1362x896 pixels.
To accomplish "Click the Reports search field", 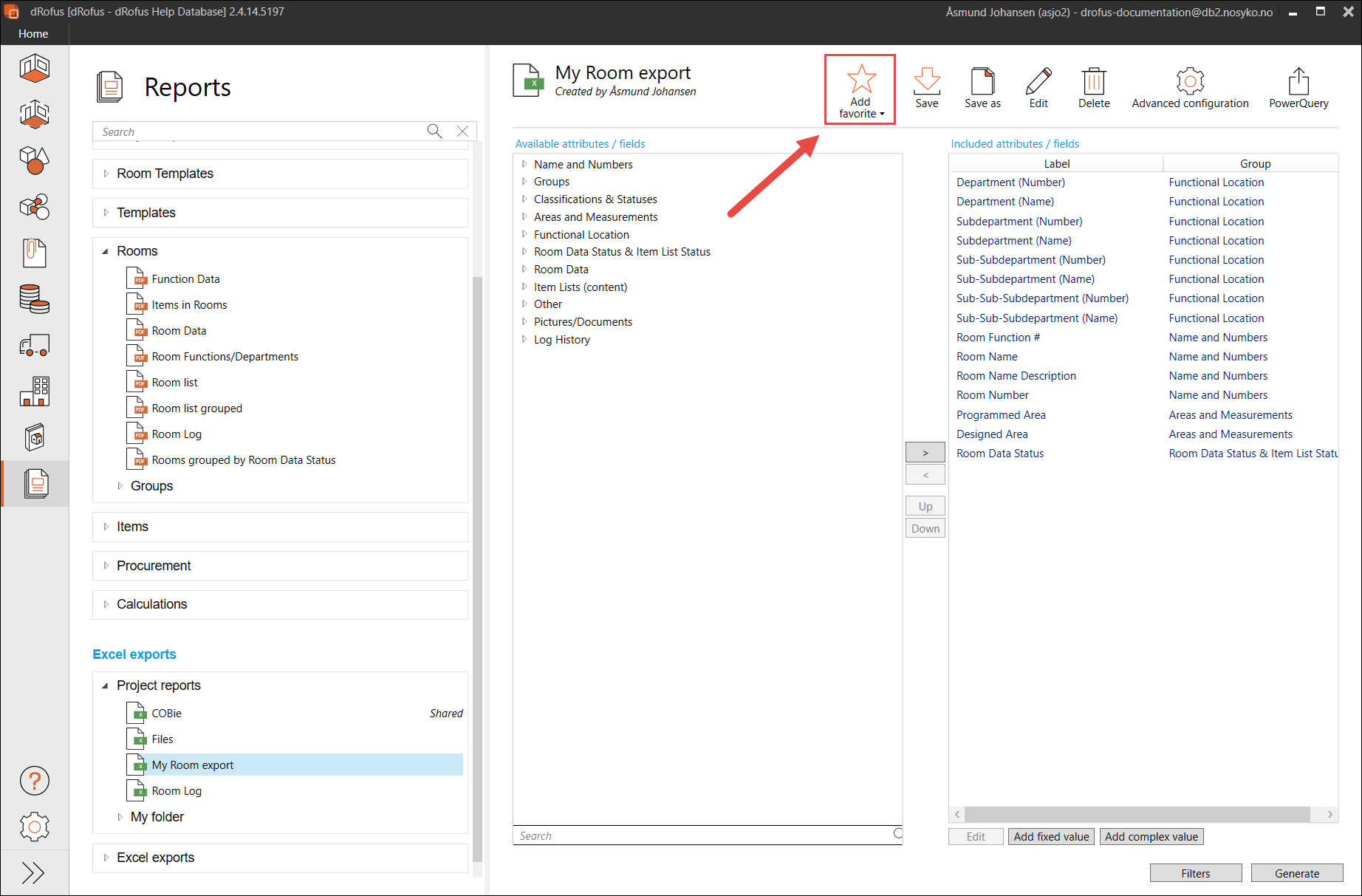I will tap(259, 131).
